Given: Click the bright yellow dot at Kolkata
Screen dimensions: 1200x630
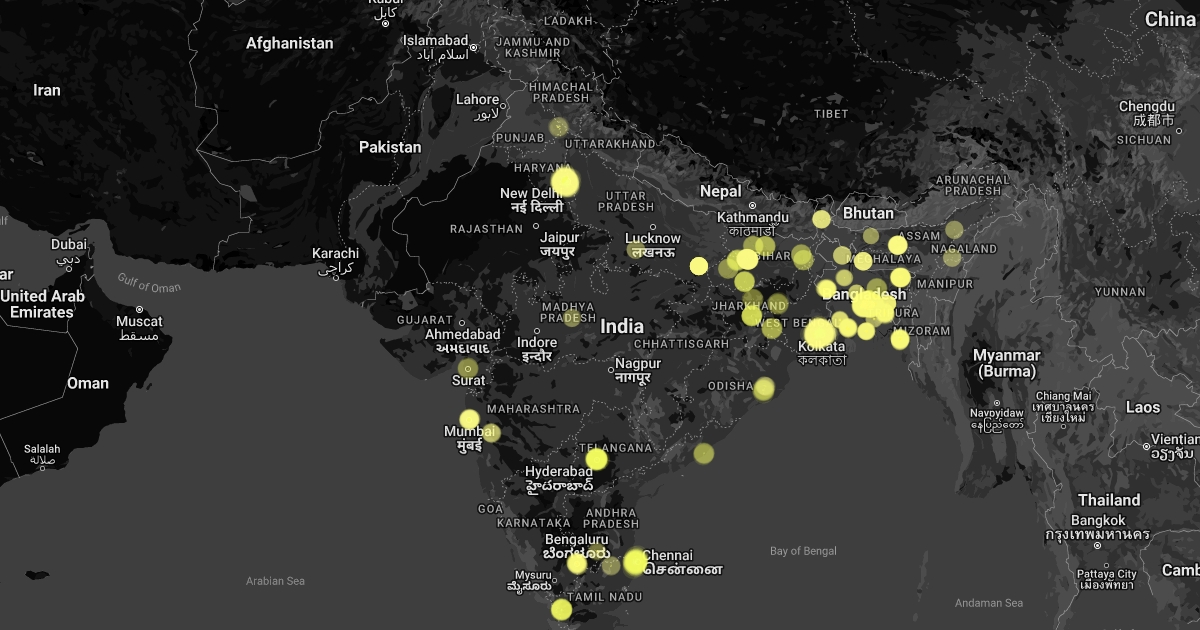Looking at the screenshot, I should click(x=819, y=333).
